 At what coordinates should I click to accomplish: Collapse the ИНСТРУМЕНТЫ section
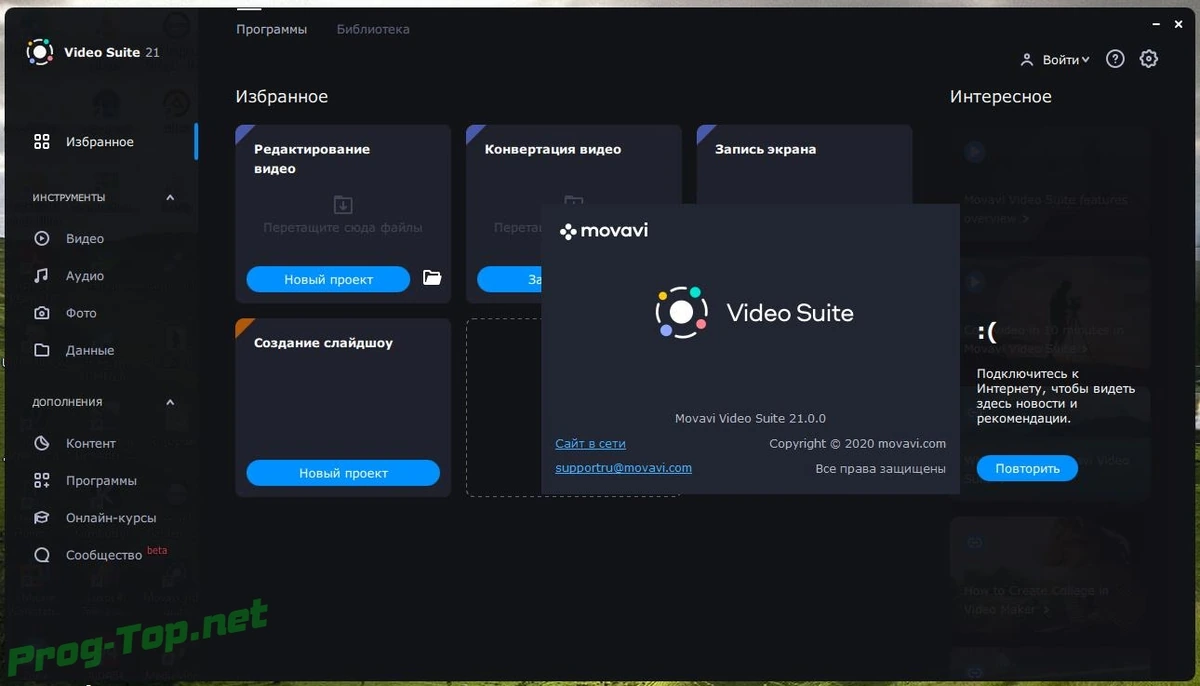click(170, 198)
